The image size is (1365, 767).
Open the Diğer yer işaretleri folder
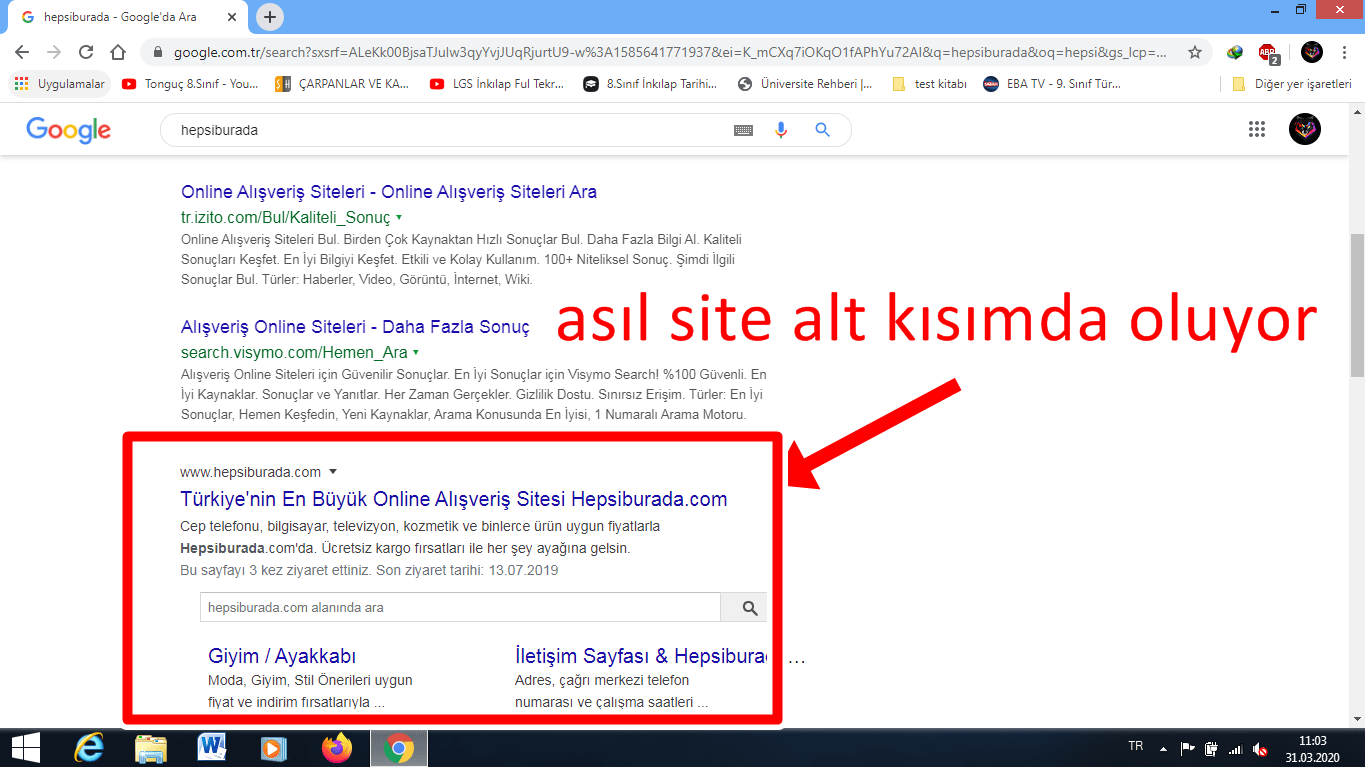coord(1292,84)
